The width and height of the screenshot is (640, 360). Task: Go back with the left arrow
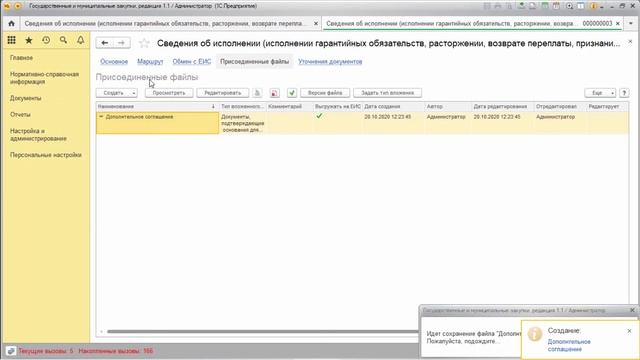coord(105,43)
